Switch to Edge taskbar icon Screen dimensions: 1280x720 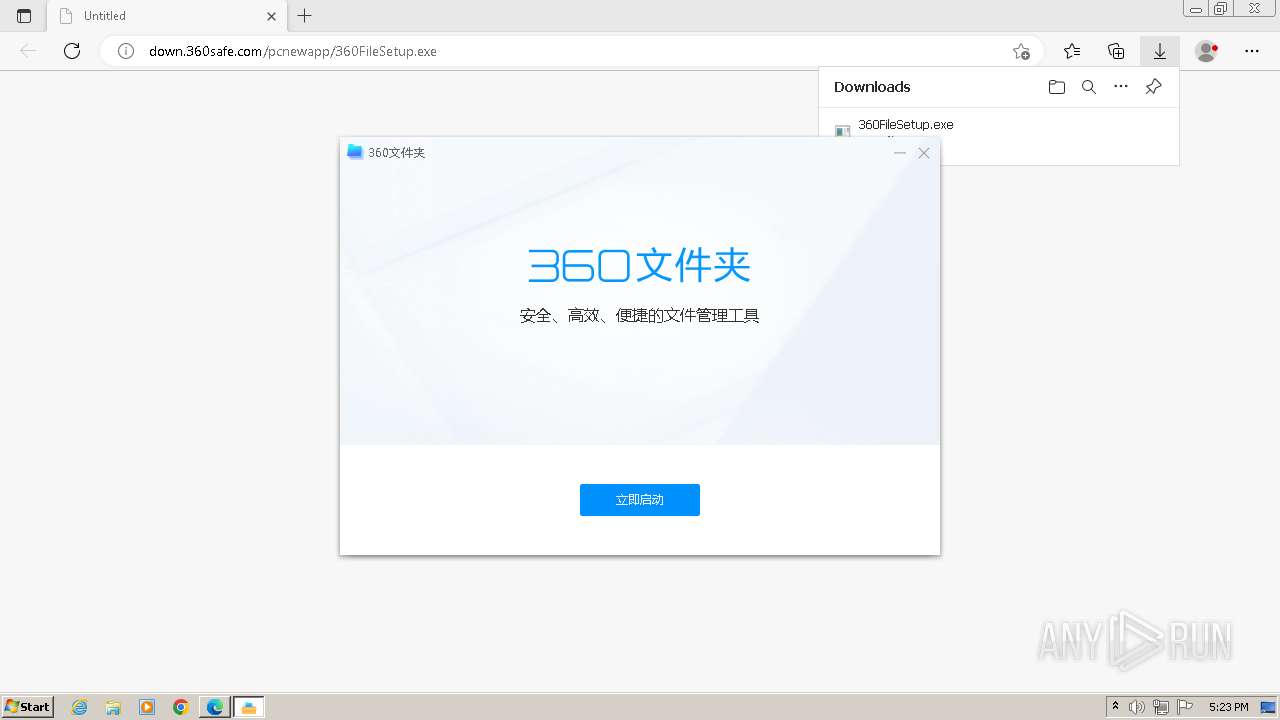pos(215,707)
